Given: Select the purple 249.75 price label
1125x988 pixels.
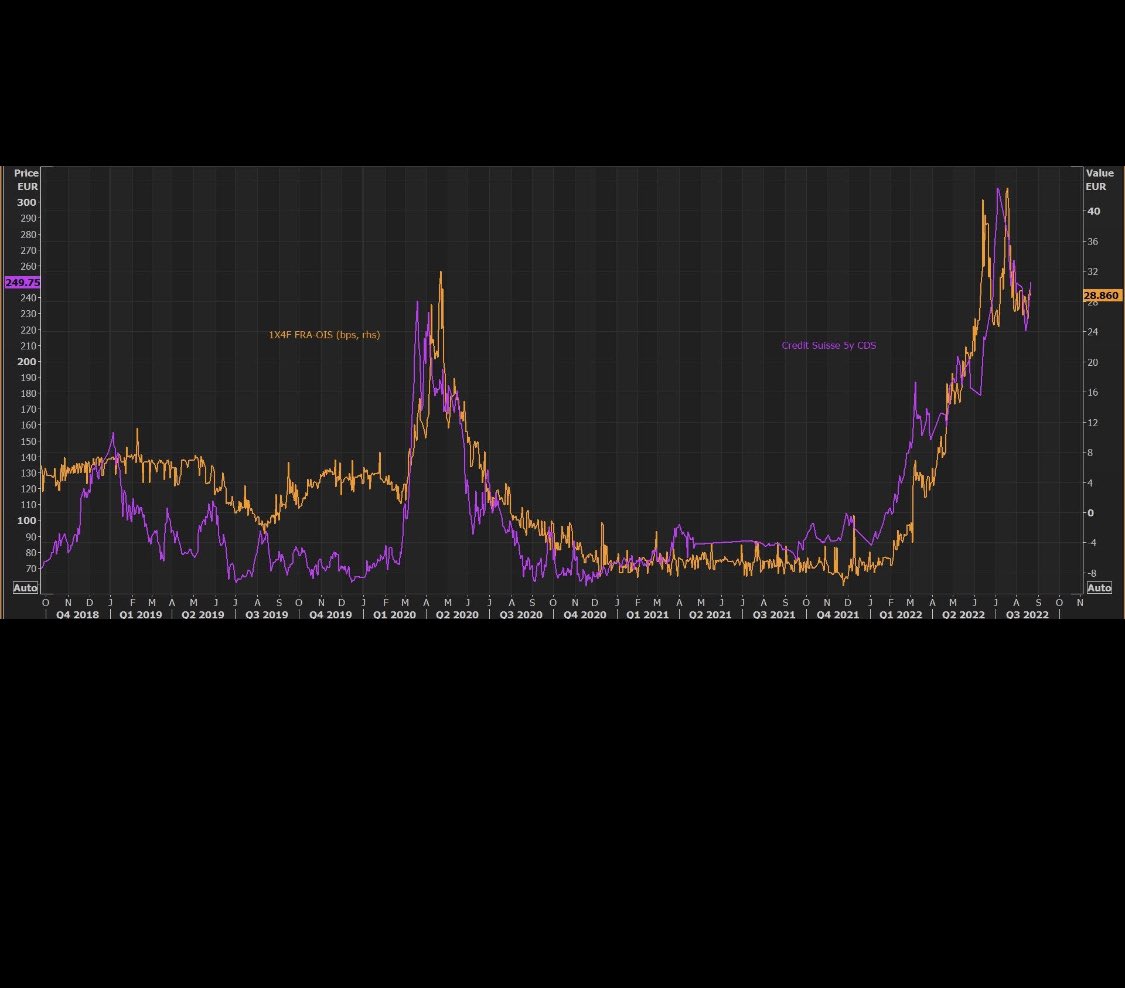Looking at the screenshot, I should click(x=22, y=282).
